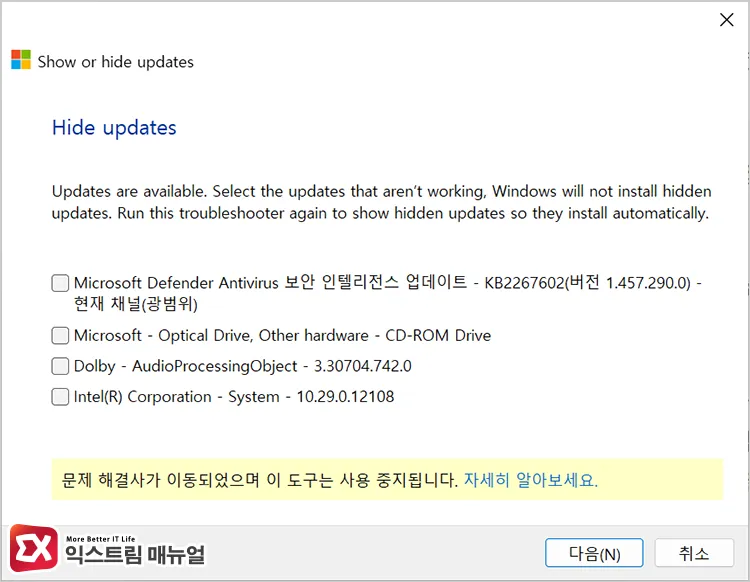This screenshot has width=750, height=582.
Task: Click the Microsoft Optical Drive CD-ROM Drive label
Action: [282, 335]
